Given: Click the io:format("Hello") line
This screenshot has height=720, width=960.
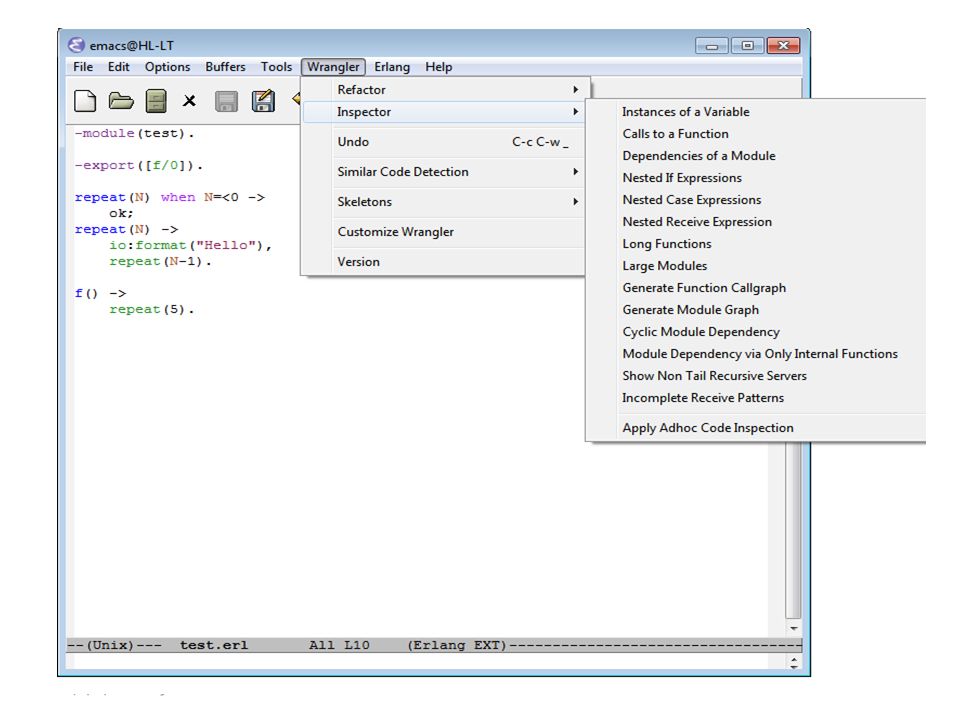Looking at the screenshot, I should click(190, 245).
